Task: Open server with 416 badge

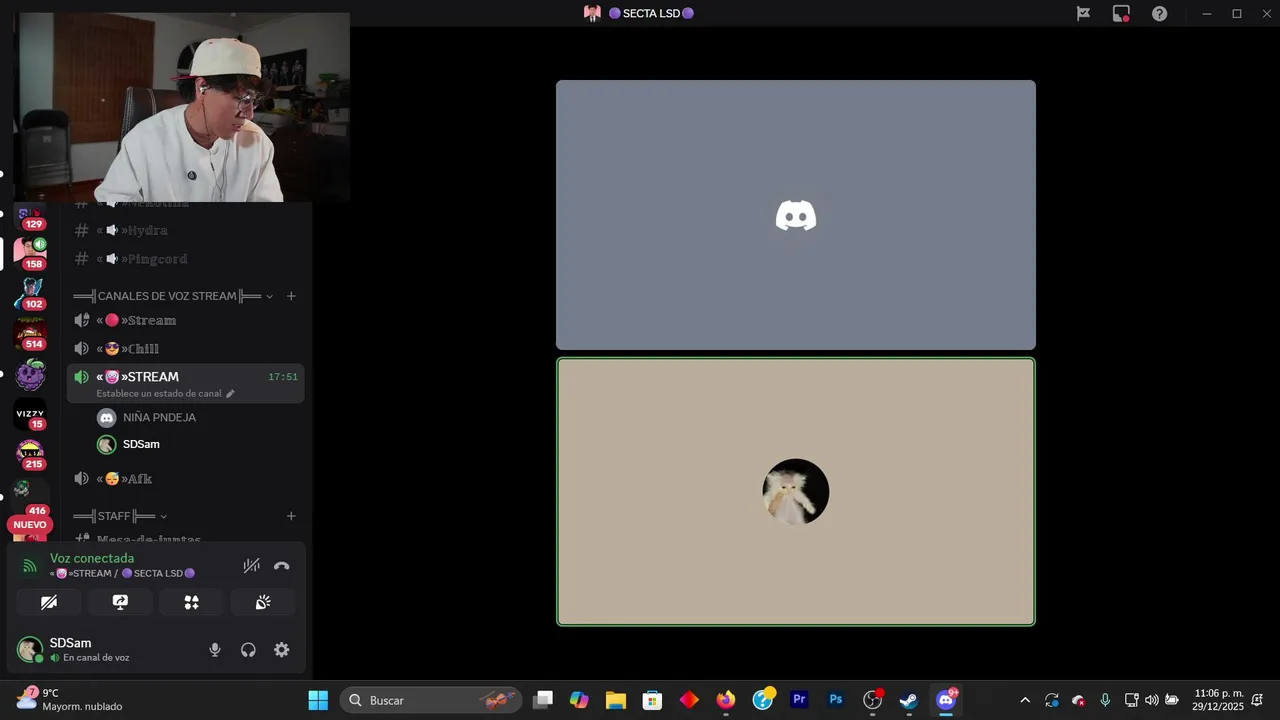Action: 30,494
